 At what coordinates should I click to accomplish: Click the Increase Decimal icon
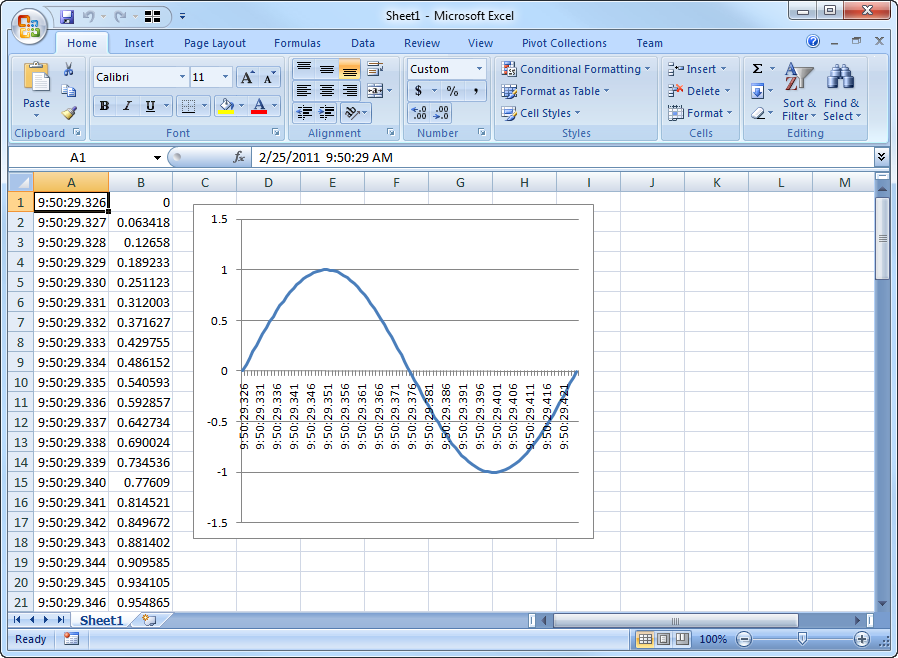pos(419,113)
